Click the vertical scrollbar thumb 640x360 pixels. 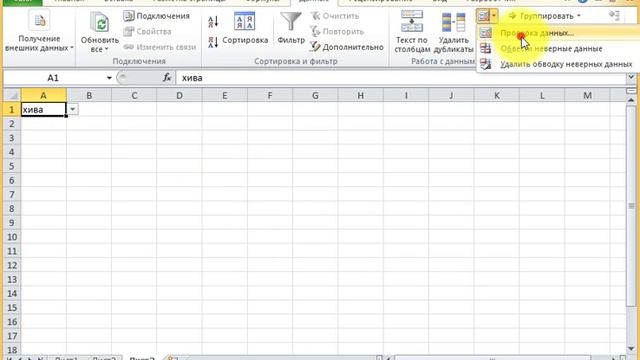pyautogui.click(x=631, y=205)
